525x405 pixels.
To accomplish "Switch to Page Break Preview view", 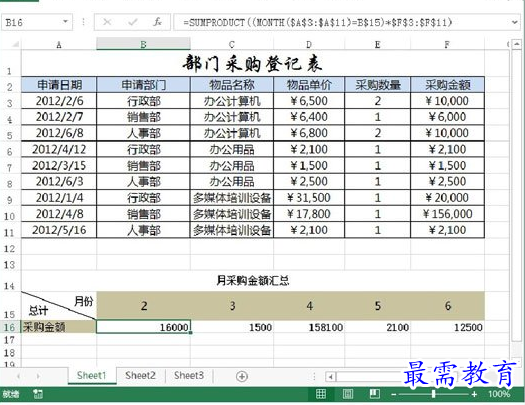I will tap(375, 394).
